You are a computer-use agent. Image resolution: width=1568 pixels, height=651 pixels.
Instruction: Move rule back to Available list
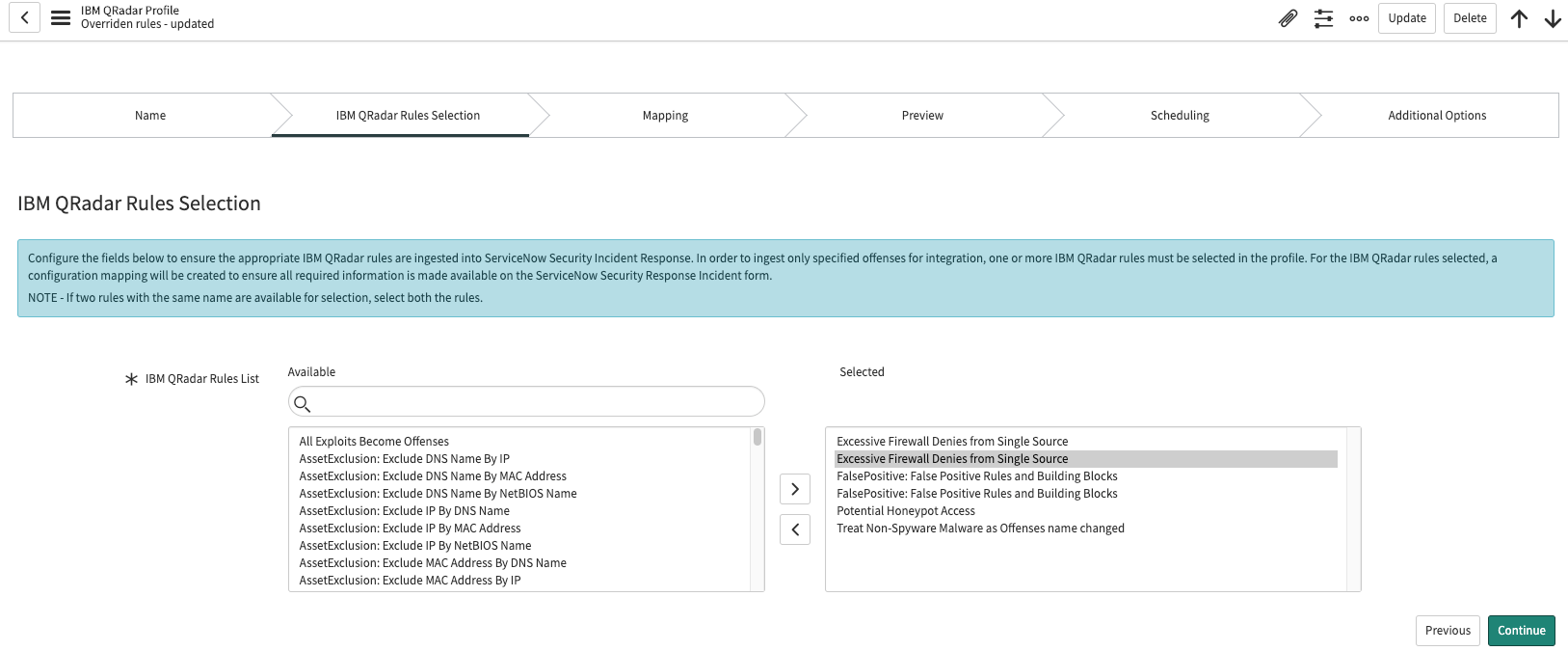pyautogui.click(x=795, y=529)
